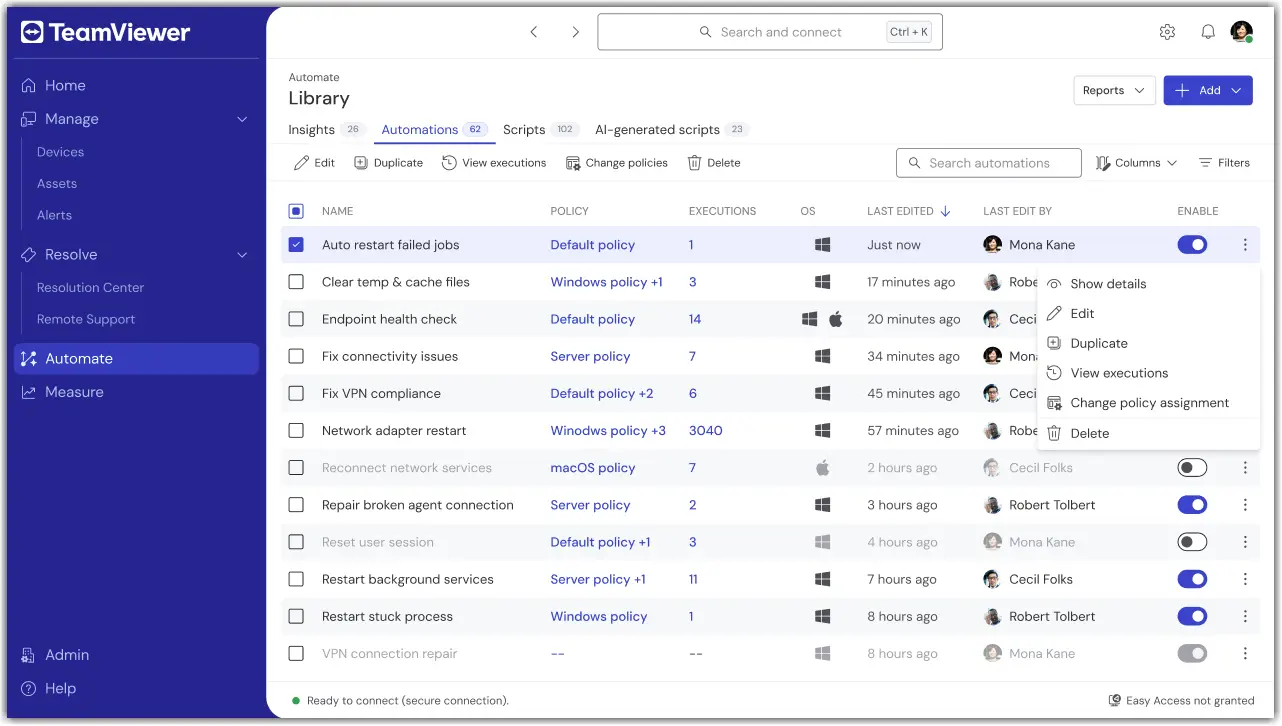Click the Edit toolbar item
Screen dimensions: 1282x726
point(314,163)
